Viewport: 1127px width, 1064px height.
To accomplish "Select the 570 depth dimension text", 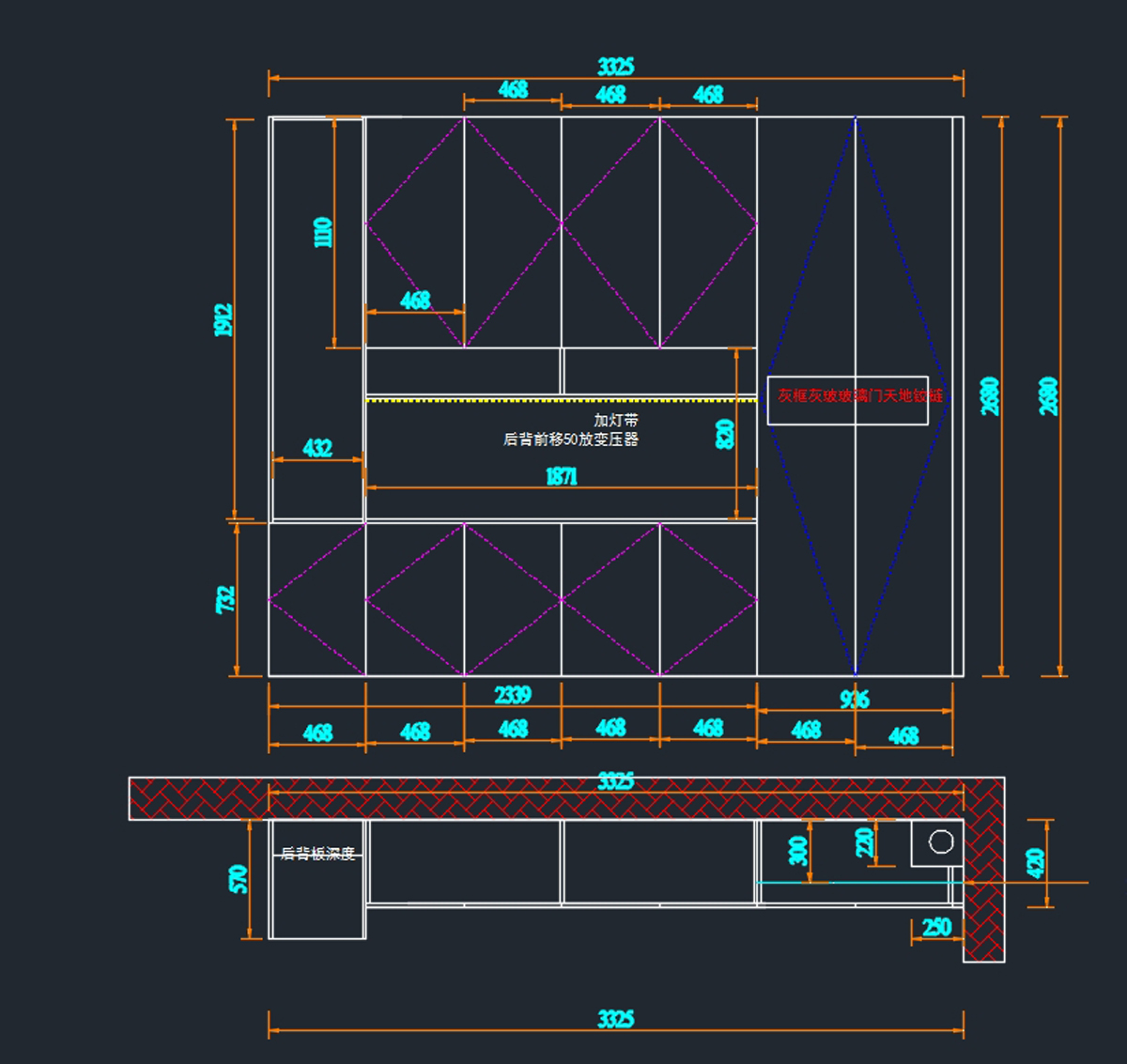I will [x=238, y=879].
